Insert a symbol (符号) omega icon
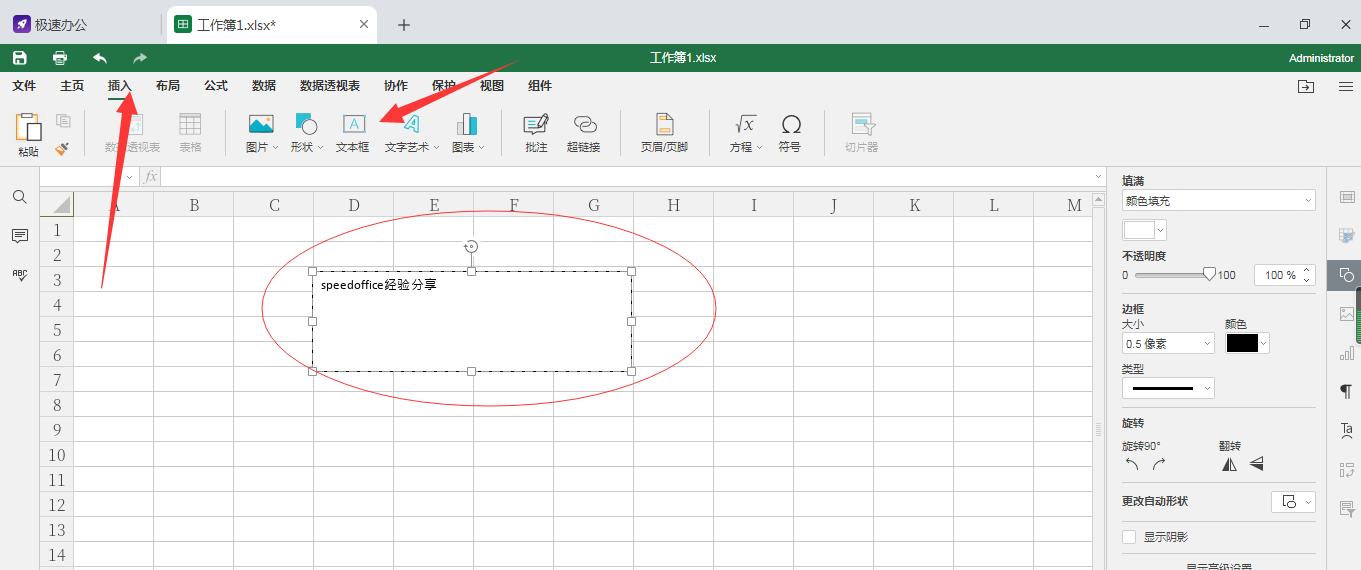 point(790,124)
